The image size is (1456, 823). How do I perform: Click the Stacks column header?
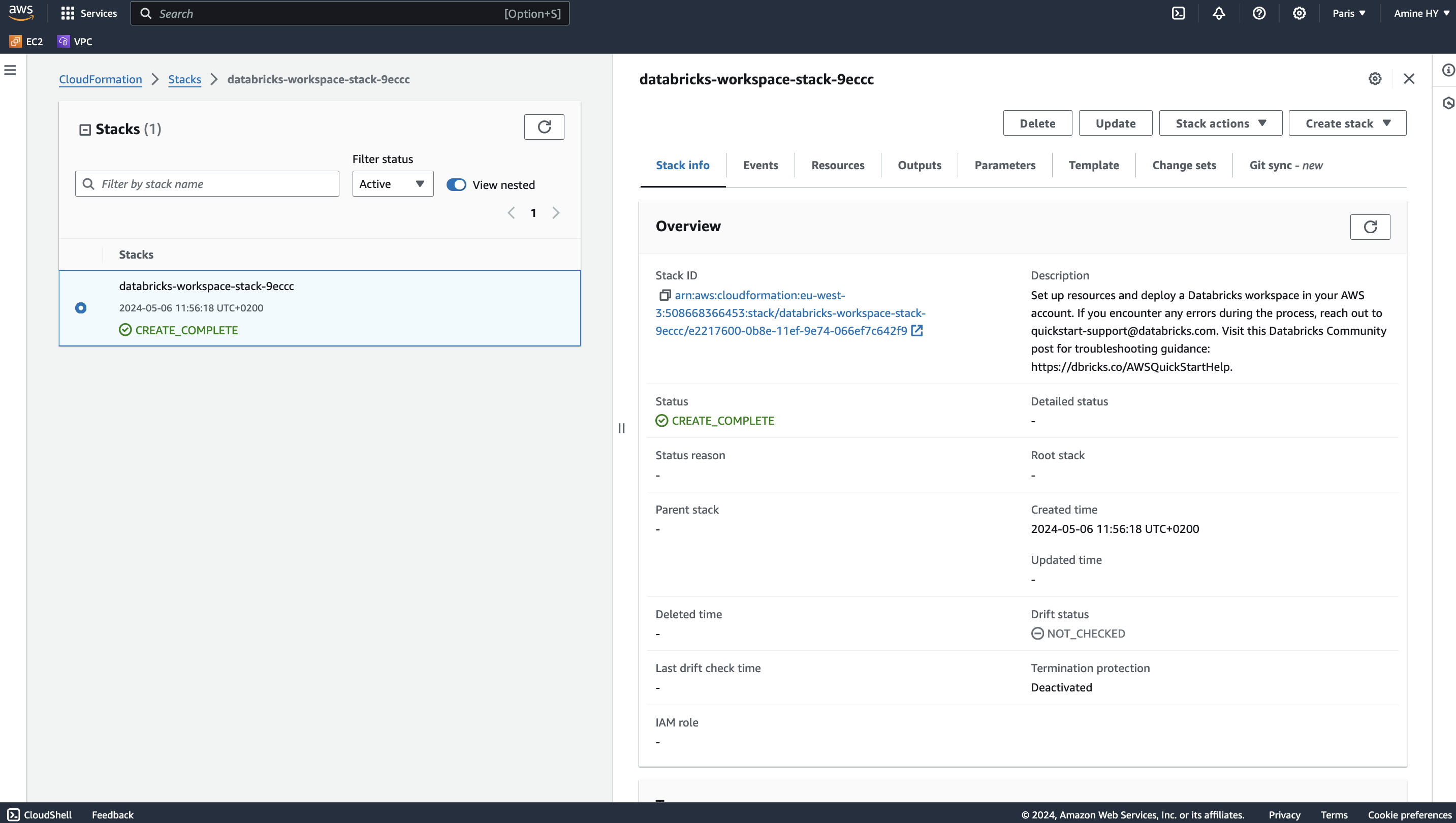click(136, 255)
